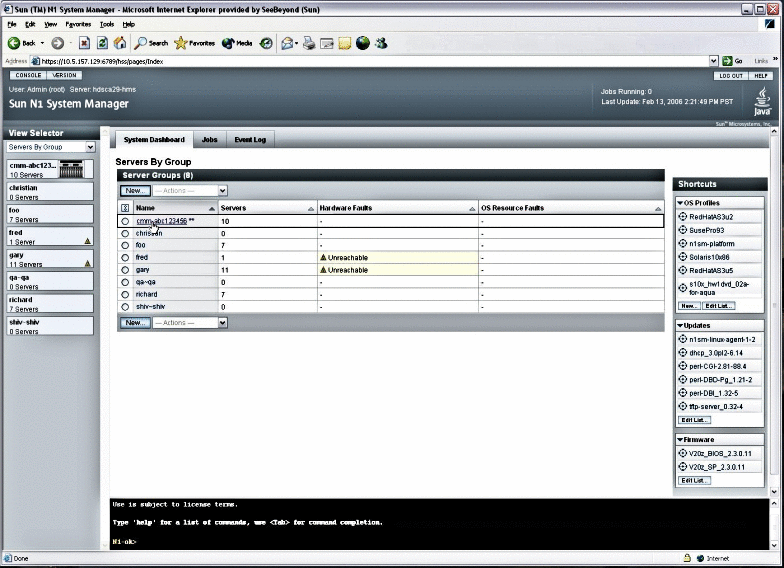Viewport: 784px width, 568px height.
Task: Select radio button for foo group
Action: (125, 246)
